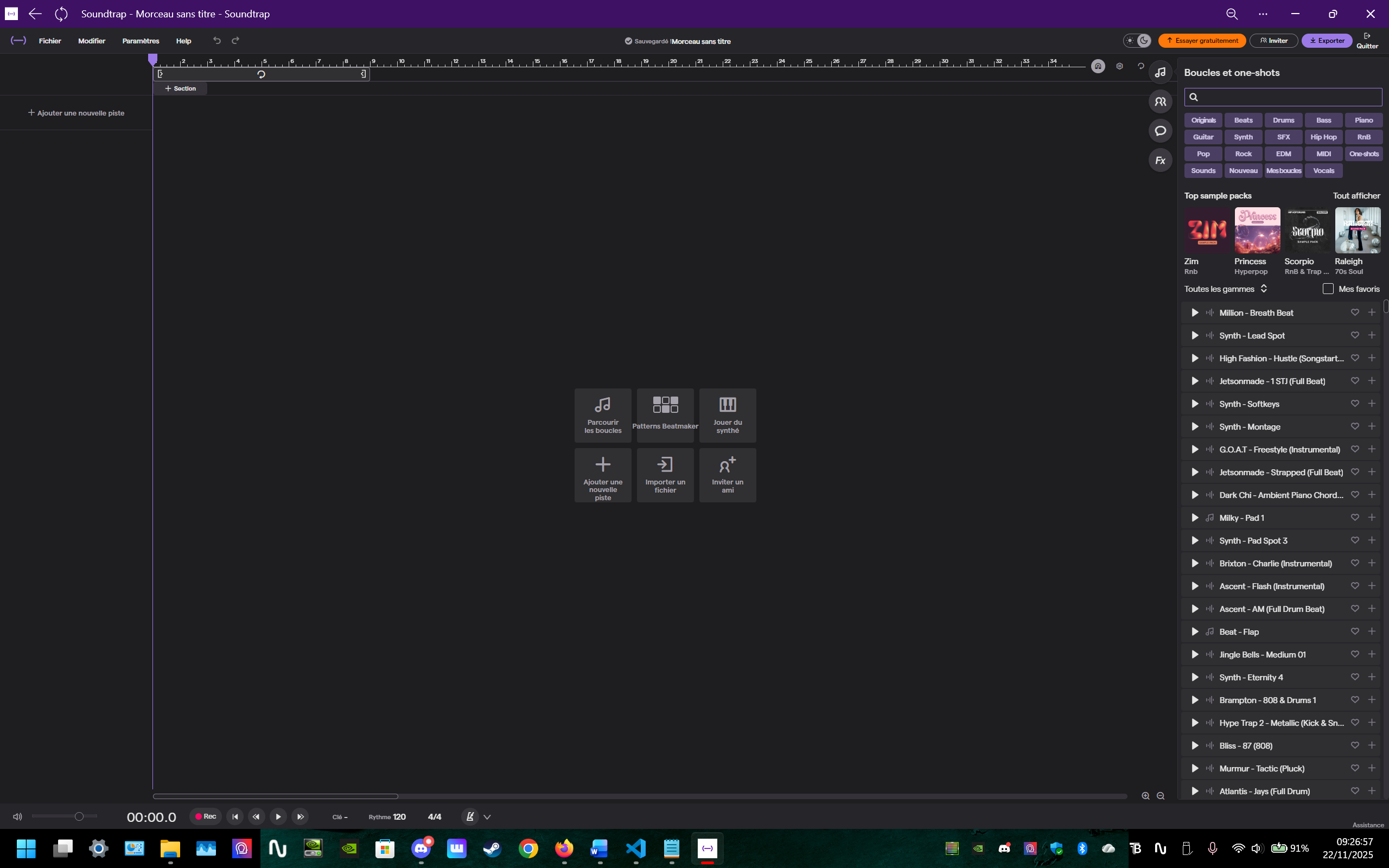1389x868 pixels.
Task: Adjust the master volume slider
Action: pyautogui.click(x=79, y=816)
